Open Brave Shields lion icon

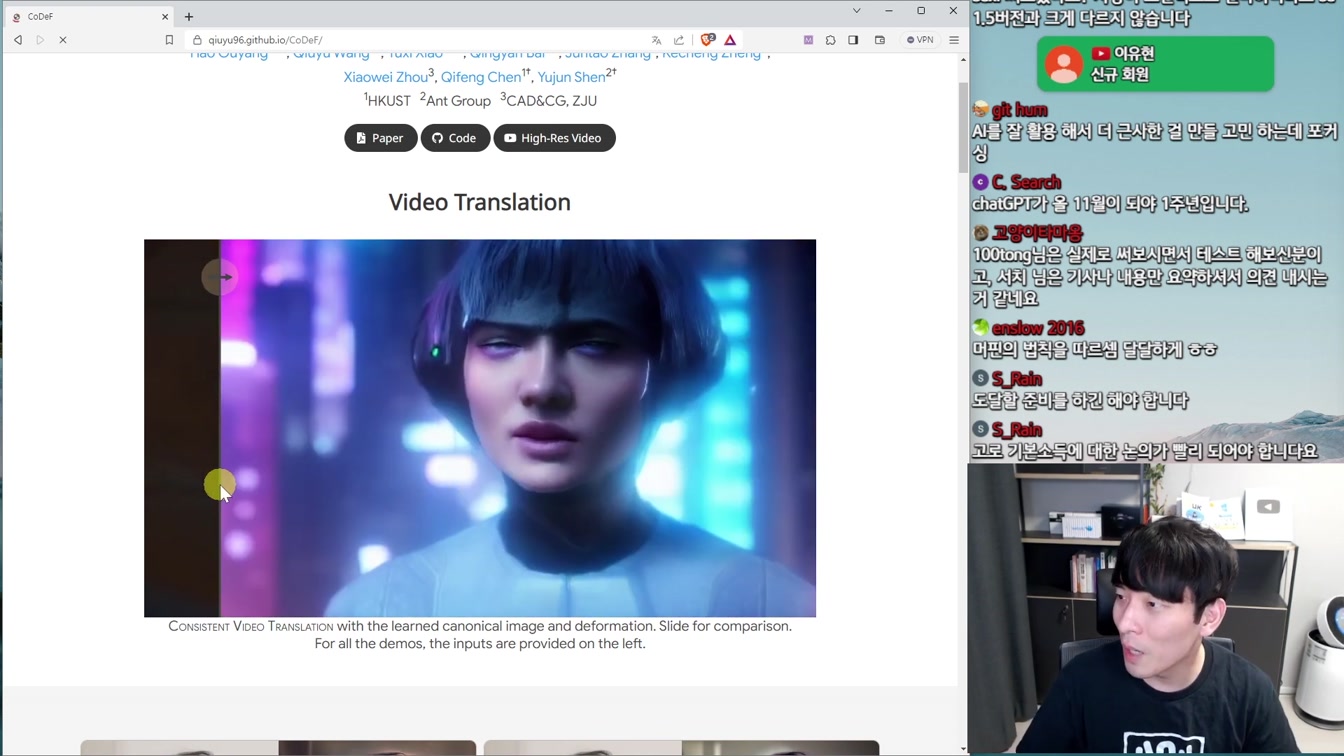click(x=707, y=40)
